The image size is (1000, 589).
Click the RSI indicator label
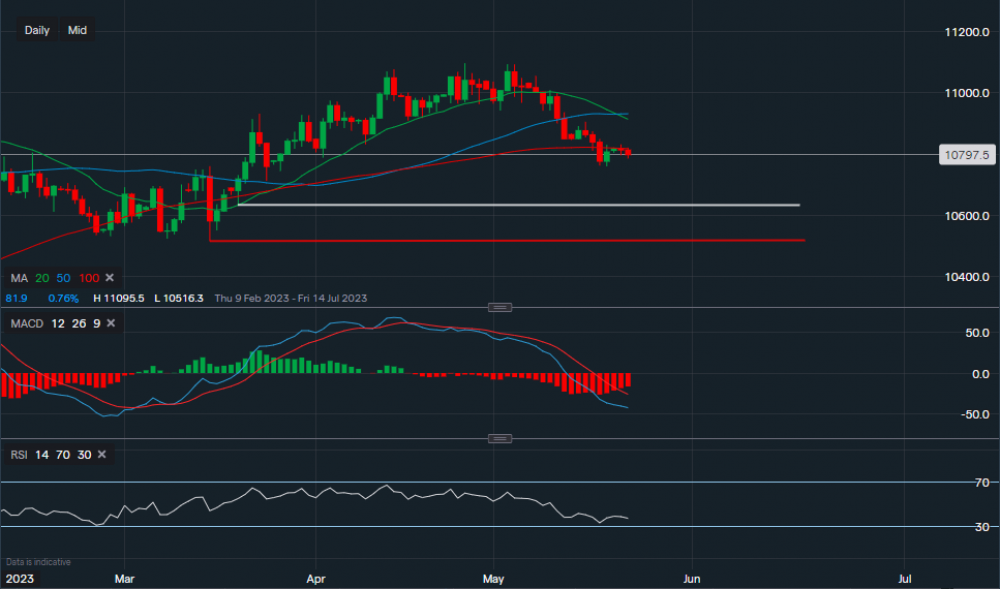click(x=19, y=454)
